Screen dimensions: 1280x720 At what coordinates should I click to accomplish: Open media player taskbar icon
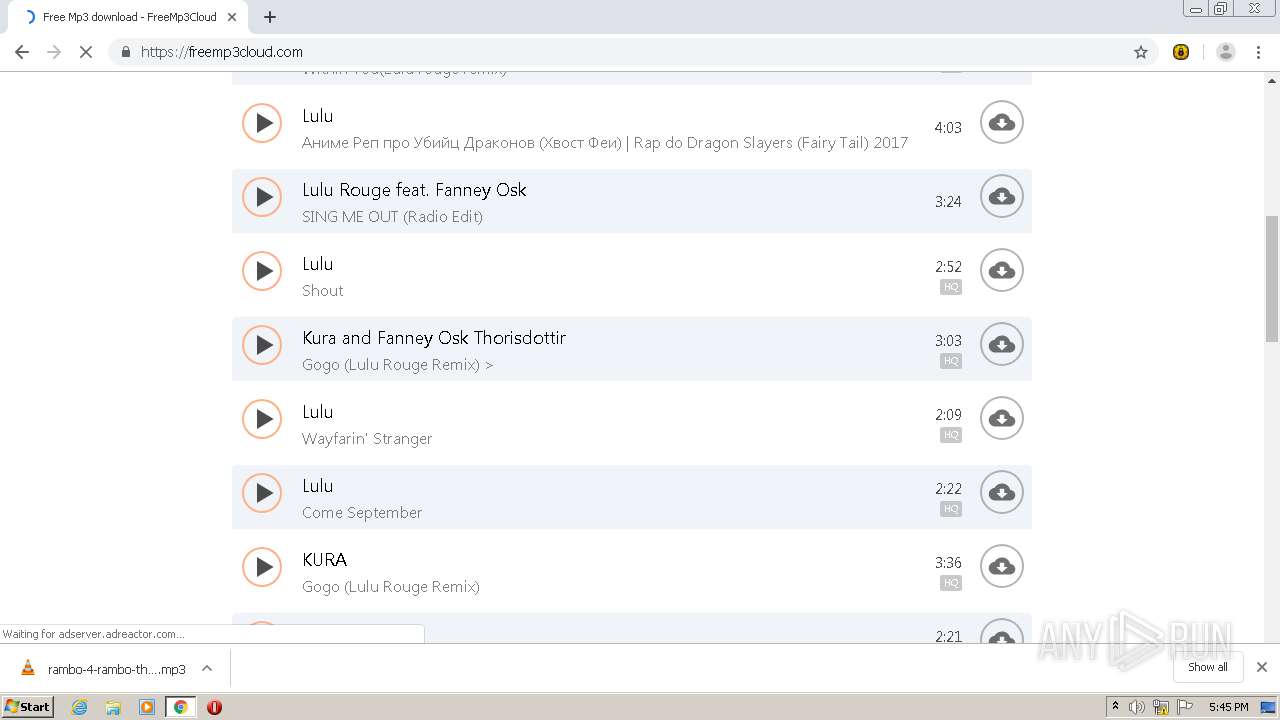[x=147, y=707]
